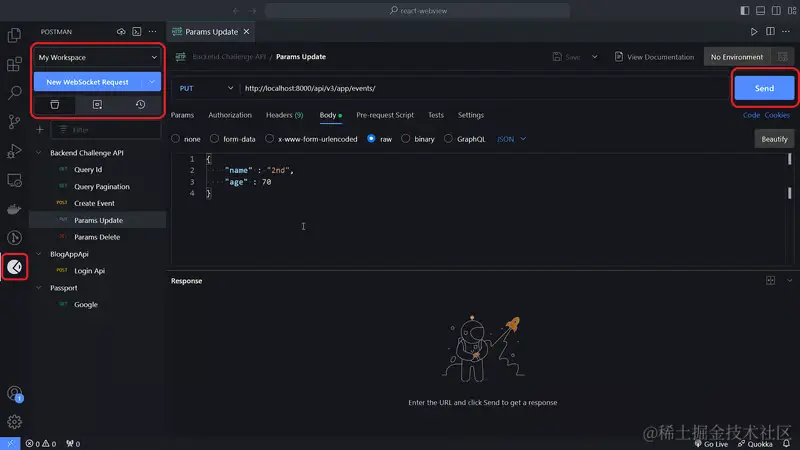Open the Manage gear icon

tap(14, 421)
